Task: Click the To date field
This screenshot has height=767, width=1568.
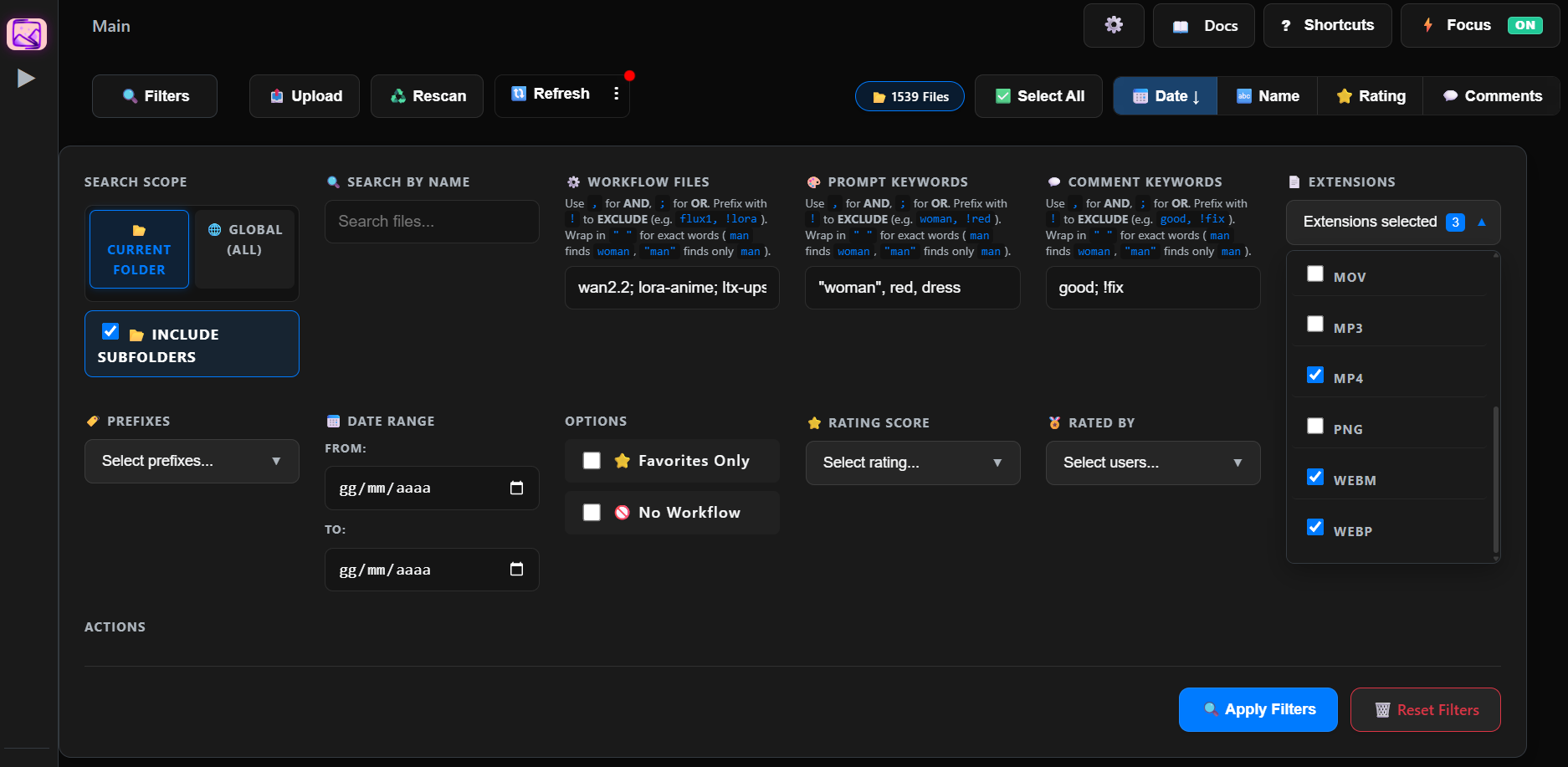Action: tap(432, 570)
